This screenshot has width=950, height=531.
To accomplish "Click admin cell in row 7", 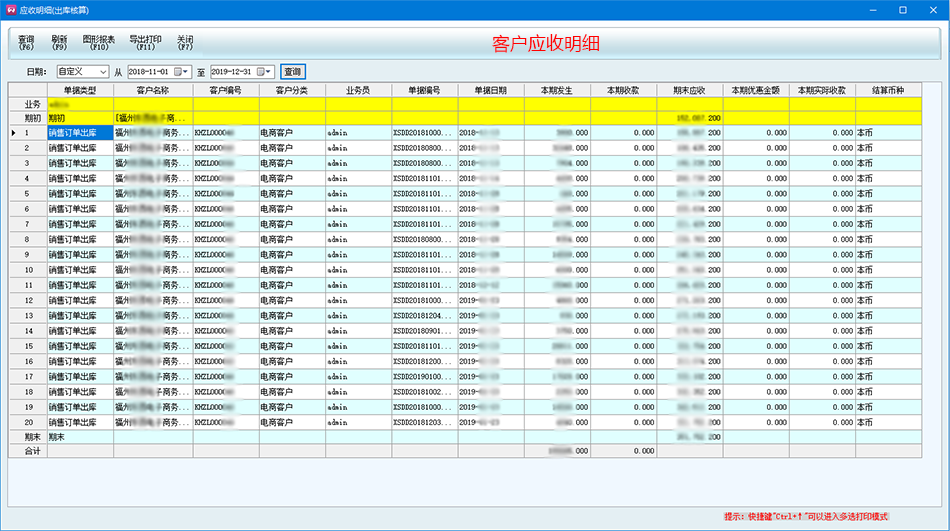I will (358, 224).
